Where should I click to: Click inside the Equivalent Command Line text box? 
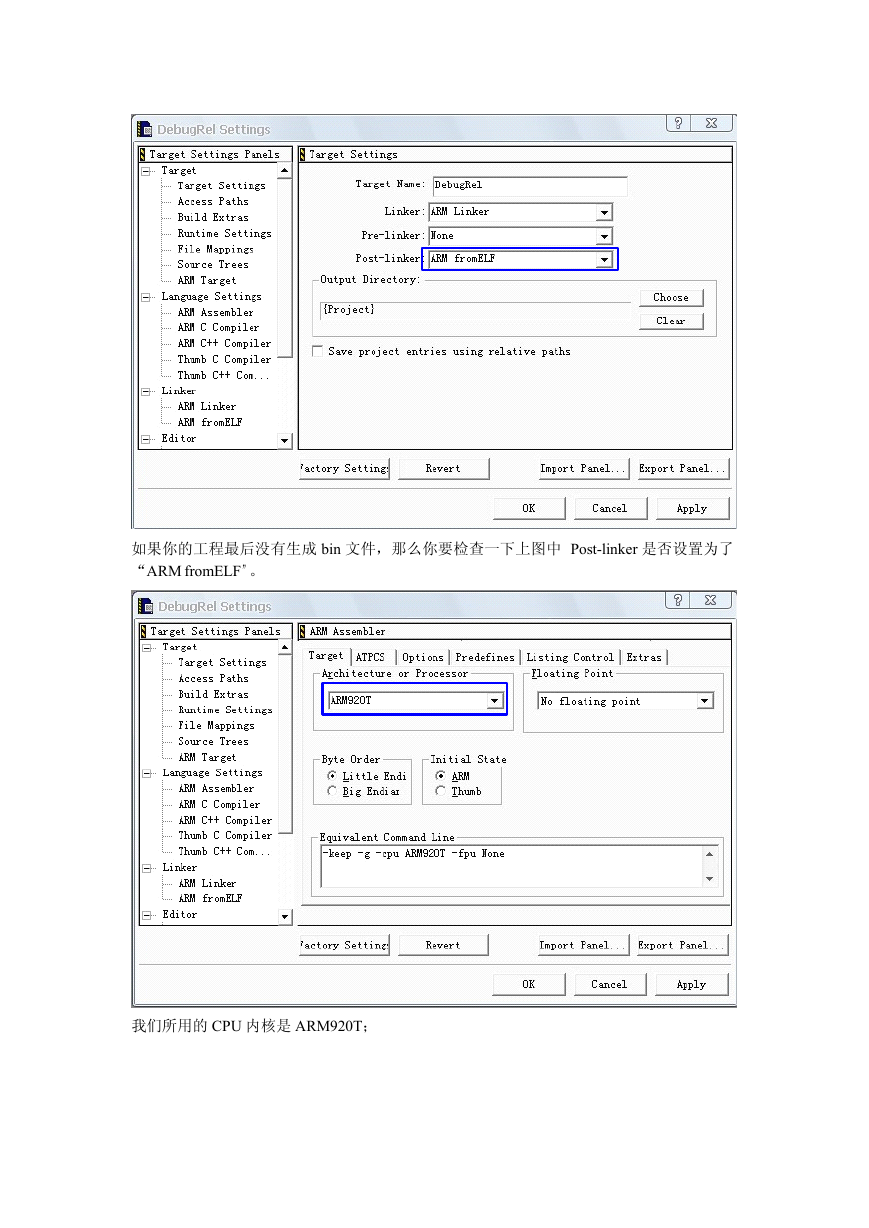[x=510, y=866]
